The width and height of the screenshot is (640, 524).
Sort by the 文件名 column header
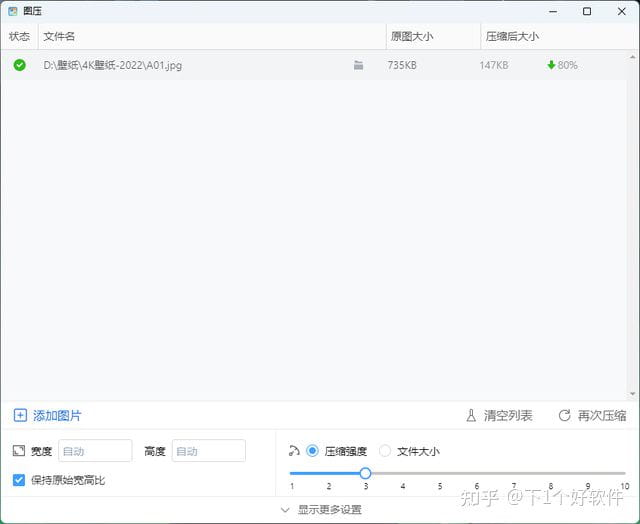[x=212, y=36]
